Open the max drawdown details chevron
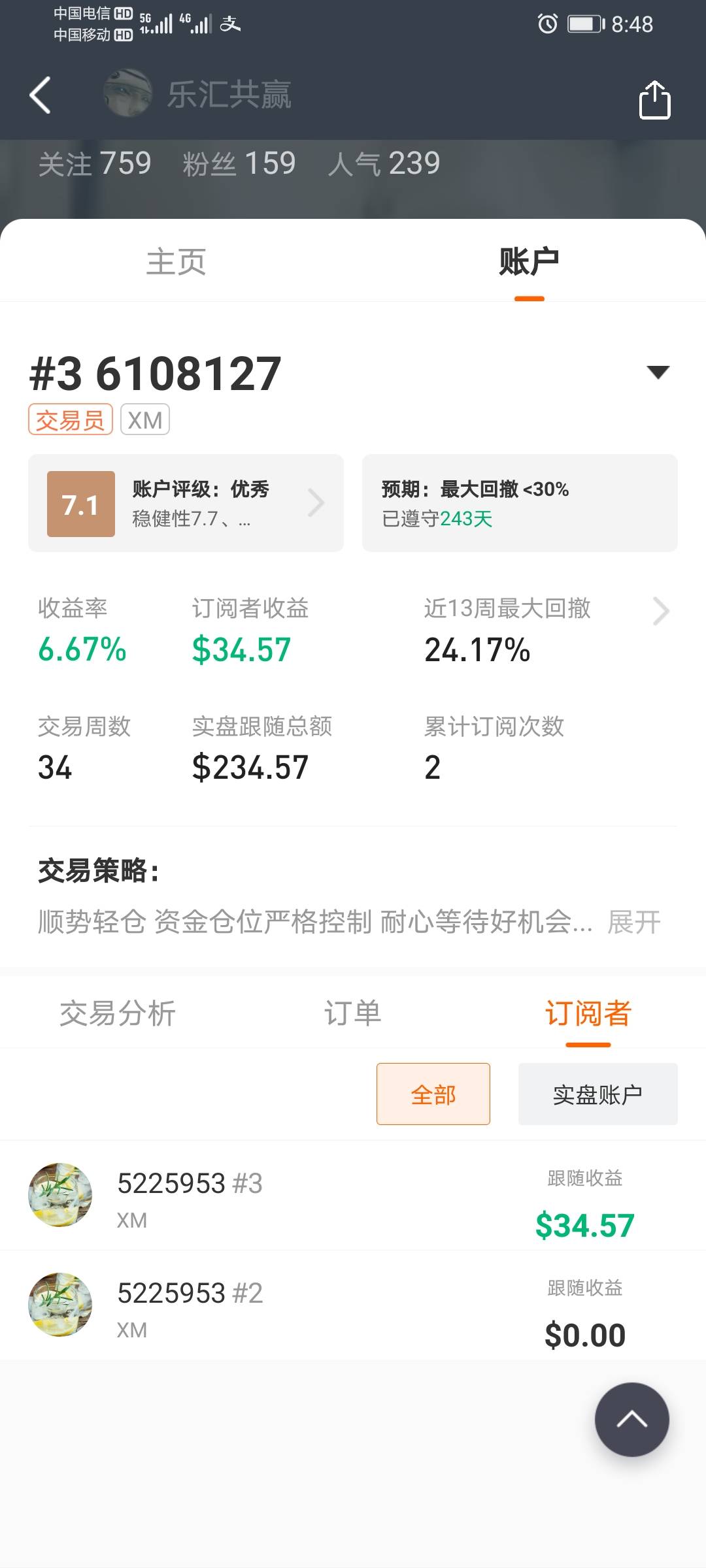 click(661, 612)
